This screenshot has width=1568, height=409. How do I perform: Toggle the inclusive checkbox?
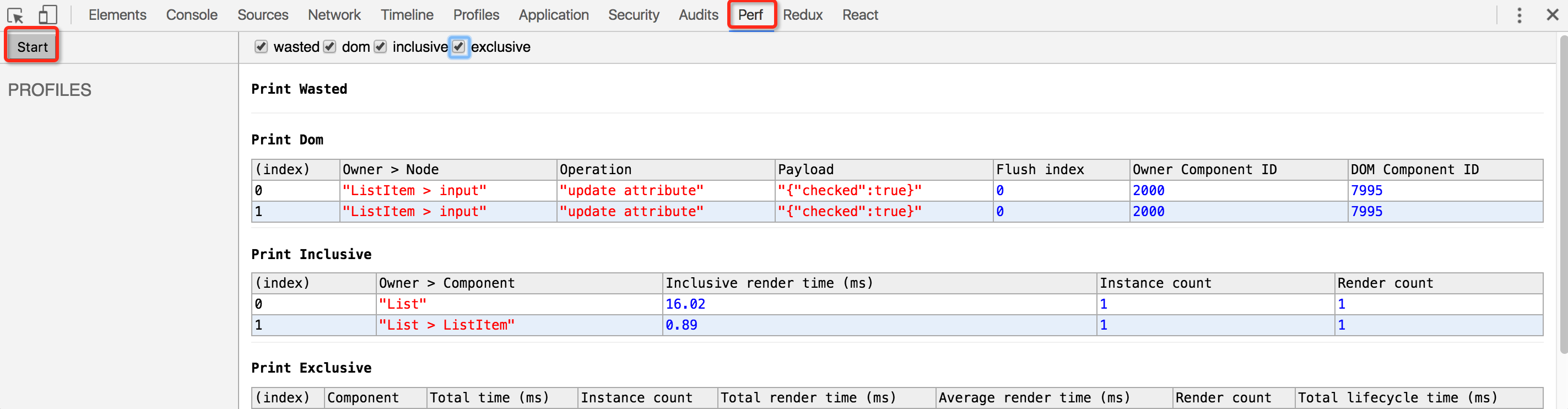[381, 47]
